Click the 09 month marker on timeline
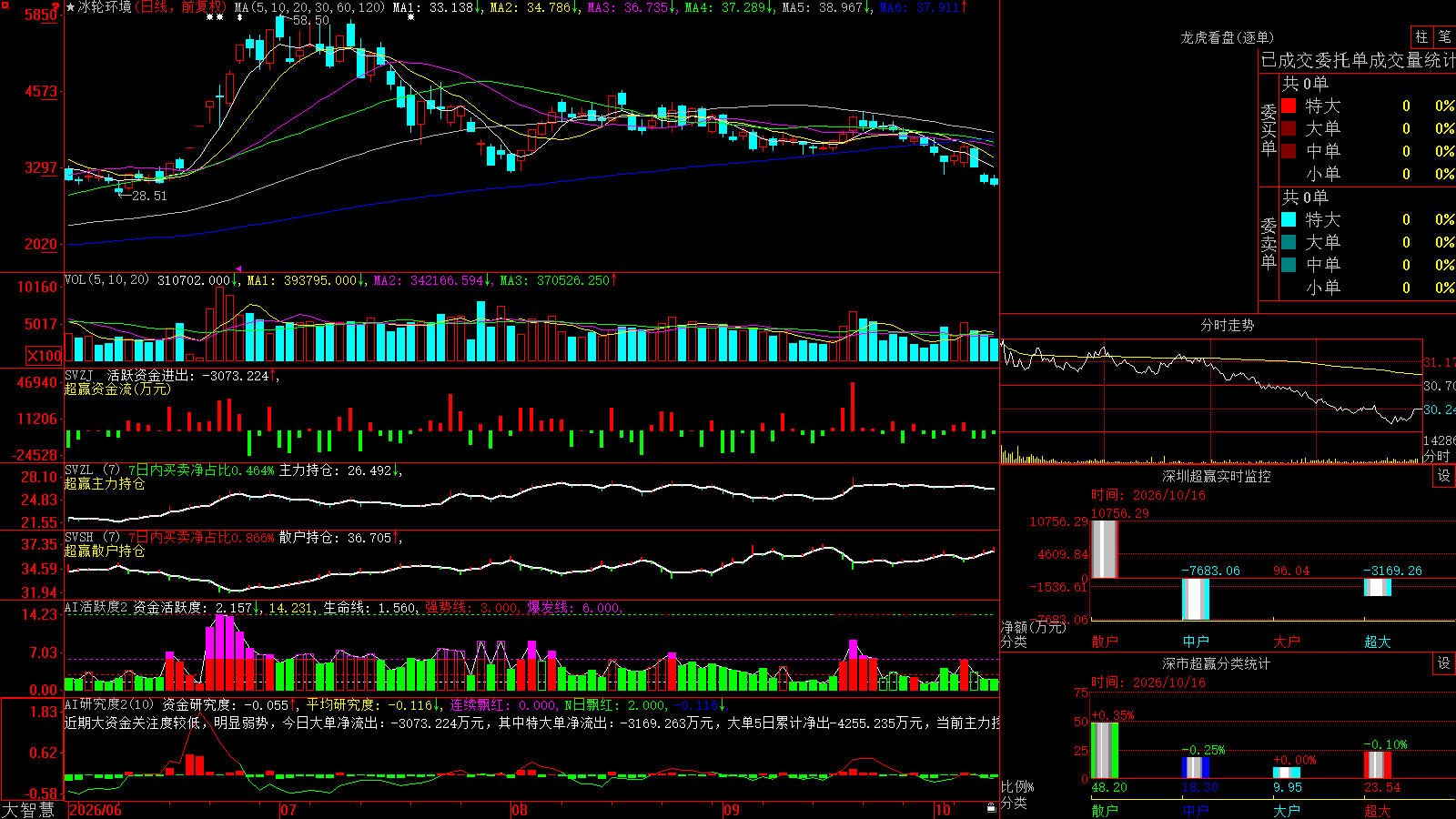1456x819 pixels. click(732, 810)
